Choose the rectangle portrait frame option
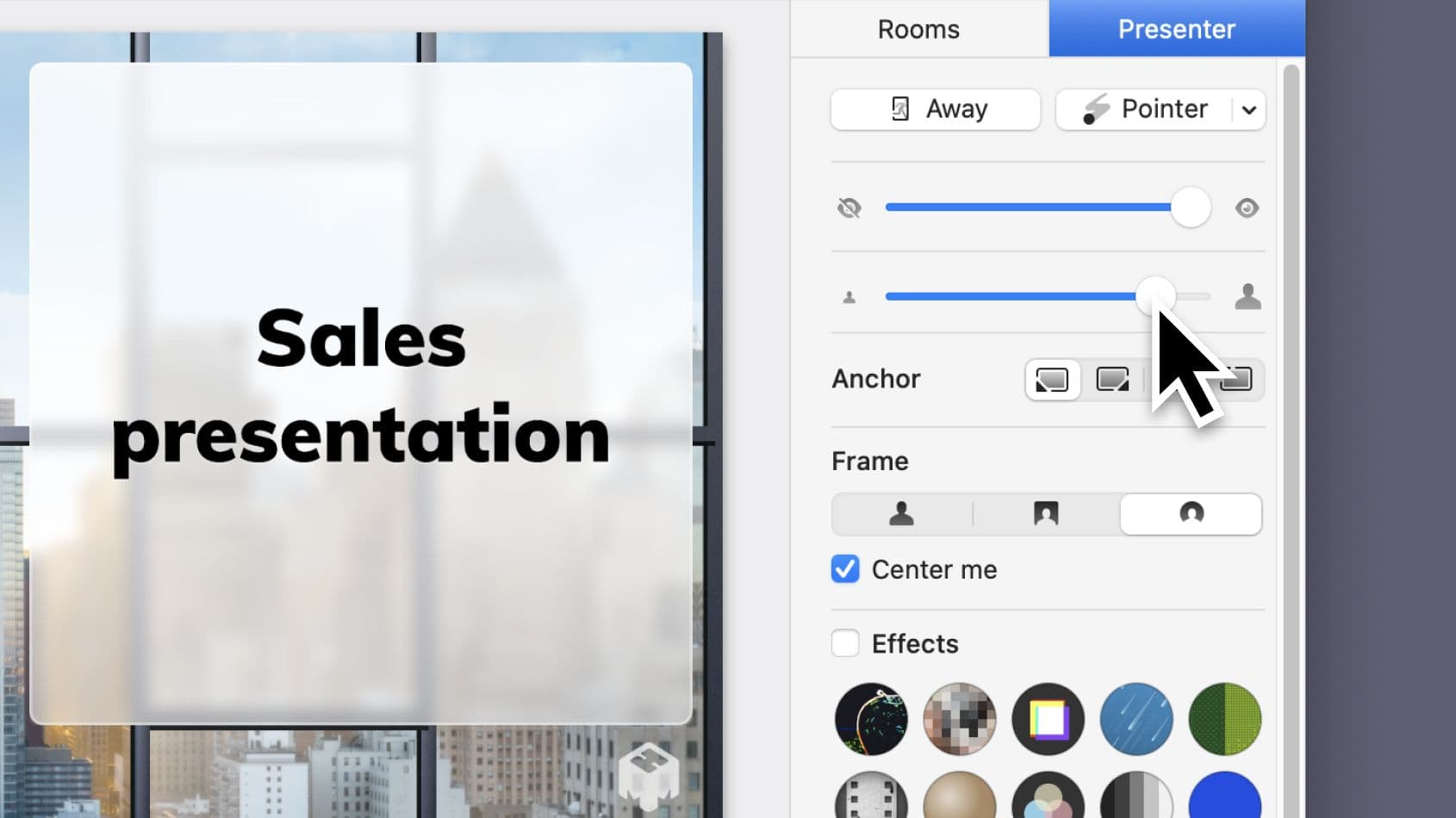The width and height of the screenshot is (1456, 818). tap(1045, 514)
